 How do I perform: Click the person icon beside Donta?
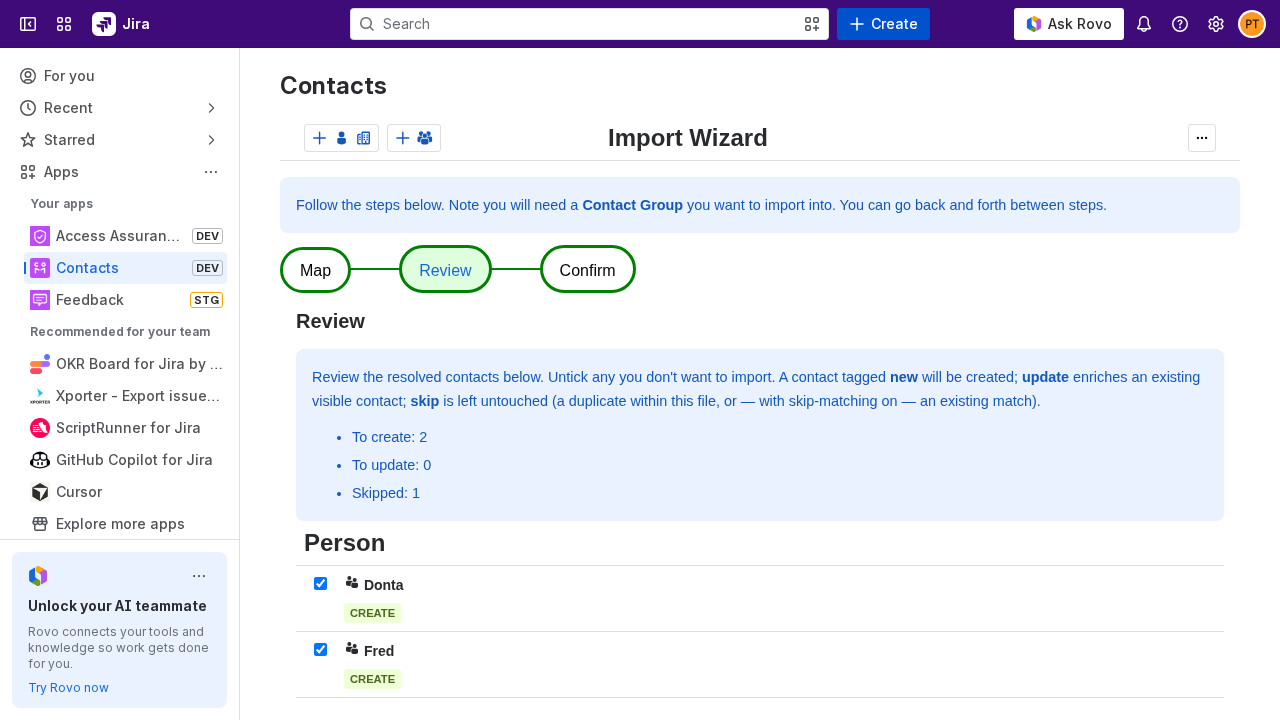click(352, 582)
